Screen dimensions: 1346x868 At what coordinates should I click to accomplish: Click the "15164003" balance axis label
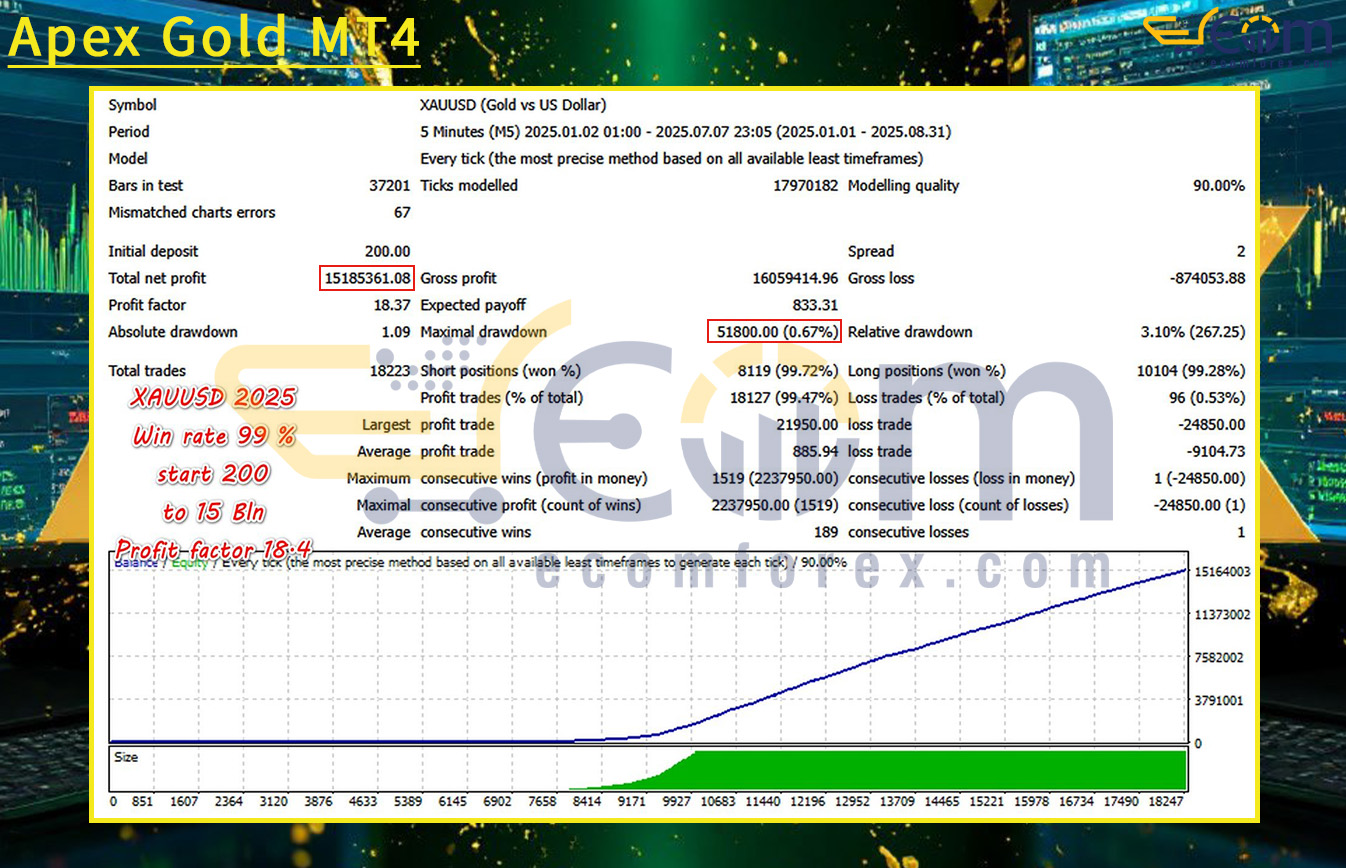tap(1222, 572)
